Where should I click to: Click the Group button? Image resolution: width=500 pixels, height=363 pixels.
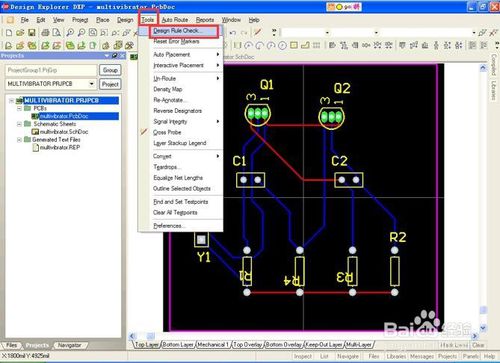(110, 70)
